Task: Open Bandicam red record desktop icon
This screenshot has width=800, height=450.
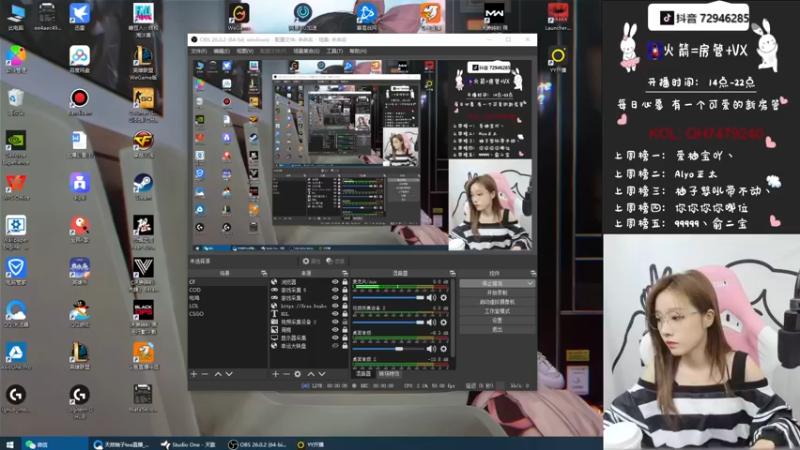Action: (x=79, y=102)
